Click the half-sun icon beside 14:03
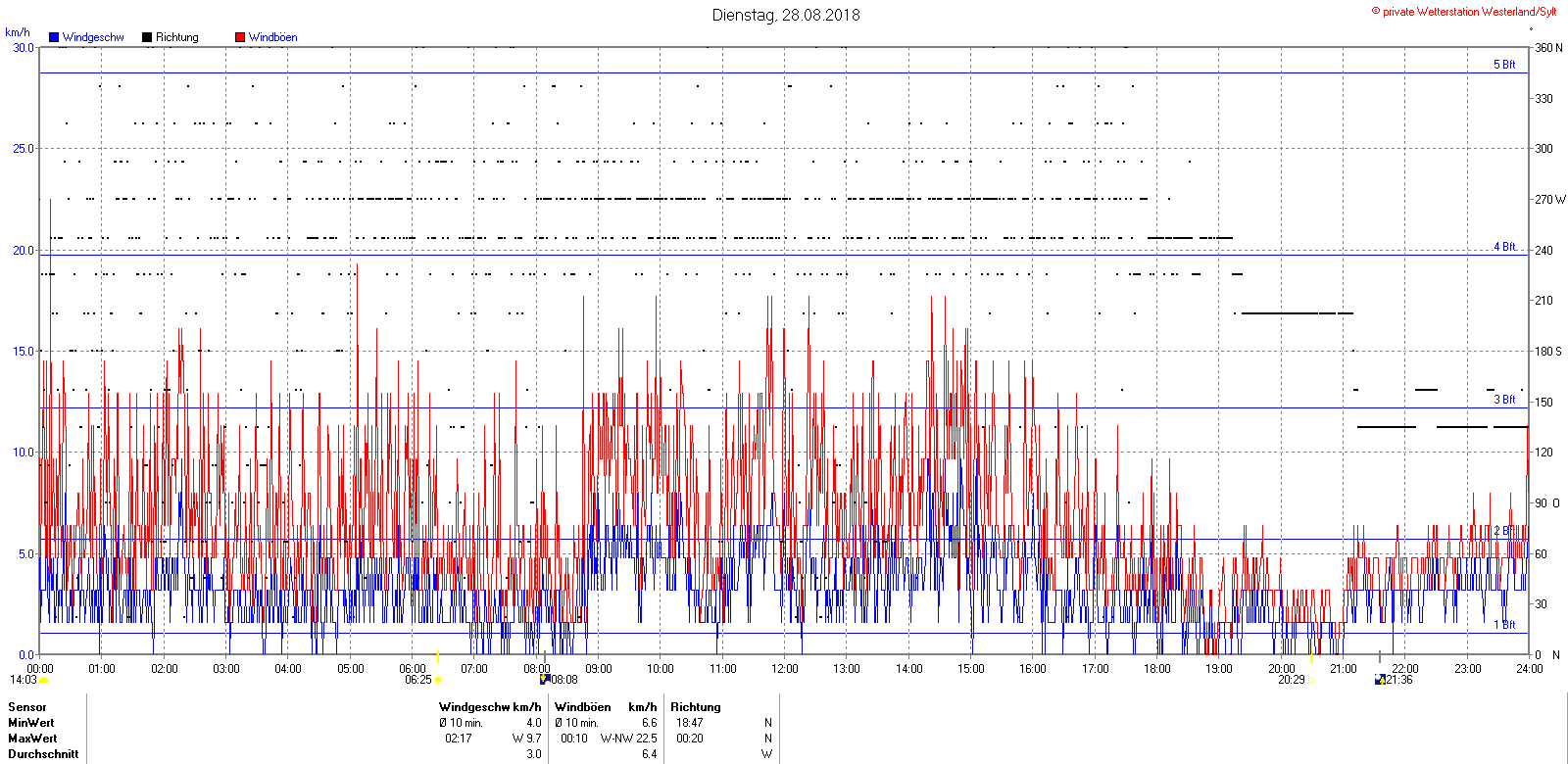The height and width of the screenshot is (764, 1568). click(44, 680)
